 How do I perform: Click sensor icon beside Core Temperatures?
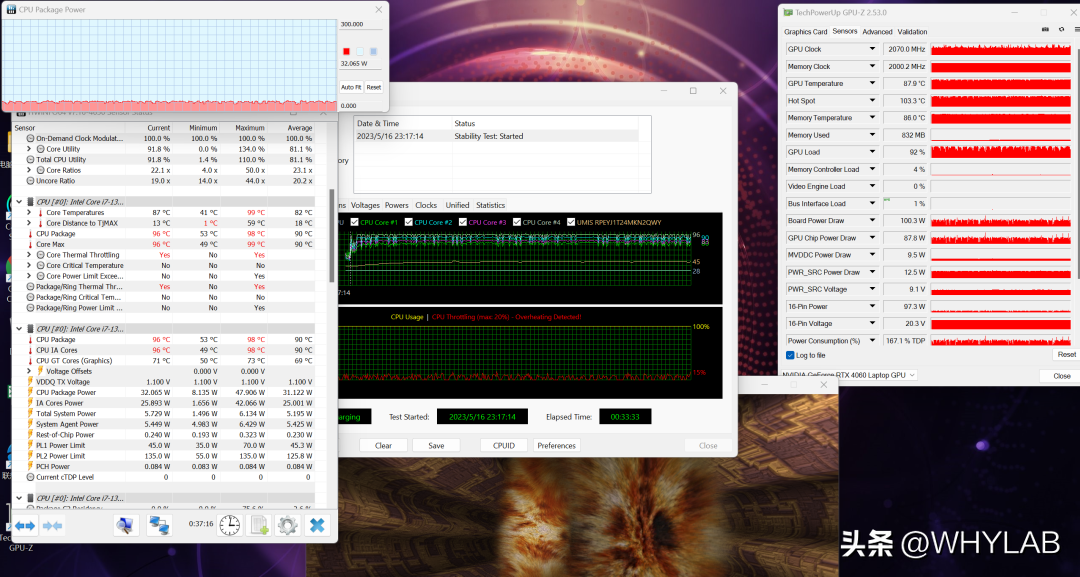41,213
